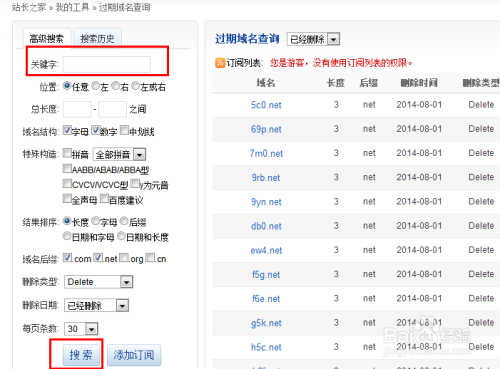Check the CVCV/VCVC型 checkbox
Viewport: 500px width, 369px height.
(x=67, y=184)
